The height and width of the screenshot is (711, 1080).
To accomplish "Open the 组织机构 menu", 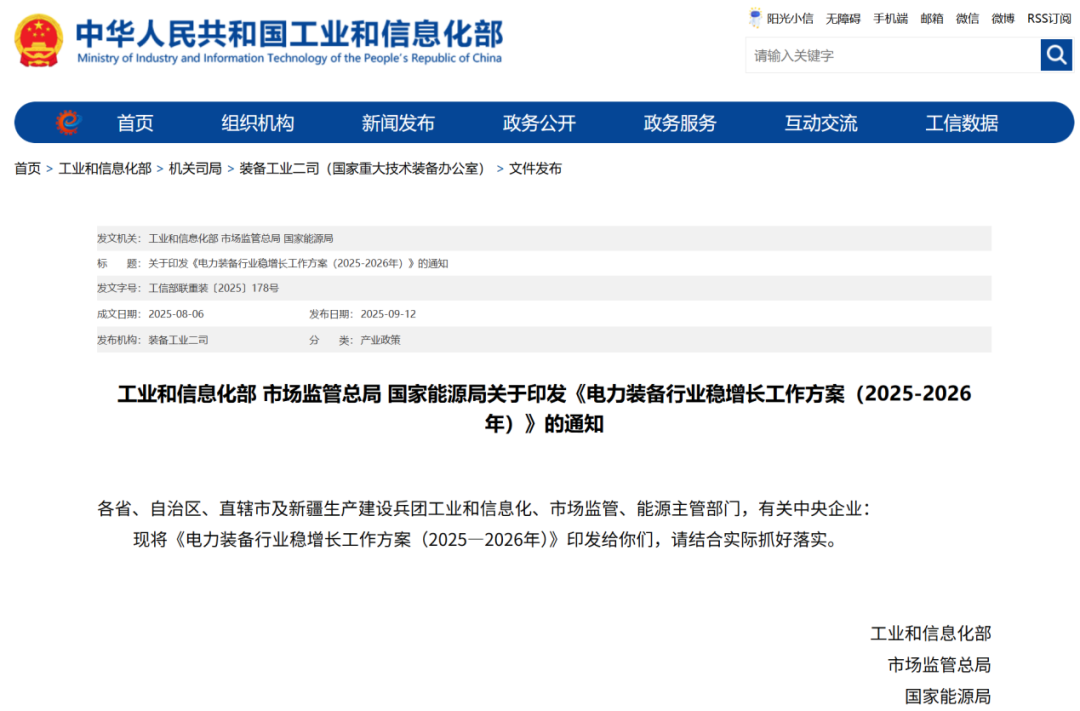I will tap(258, 123).
